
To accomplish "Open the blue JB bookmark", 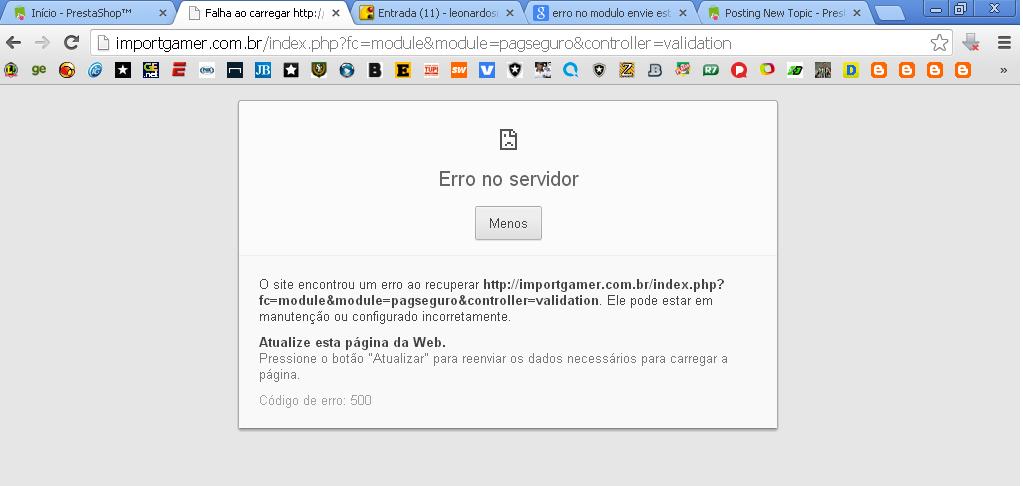I will (x=263, y=70).
